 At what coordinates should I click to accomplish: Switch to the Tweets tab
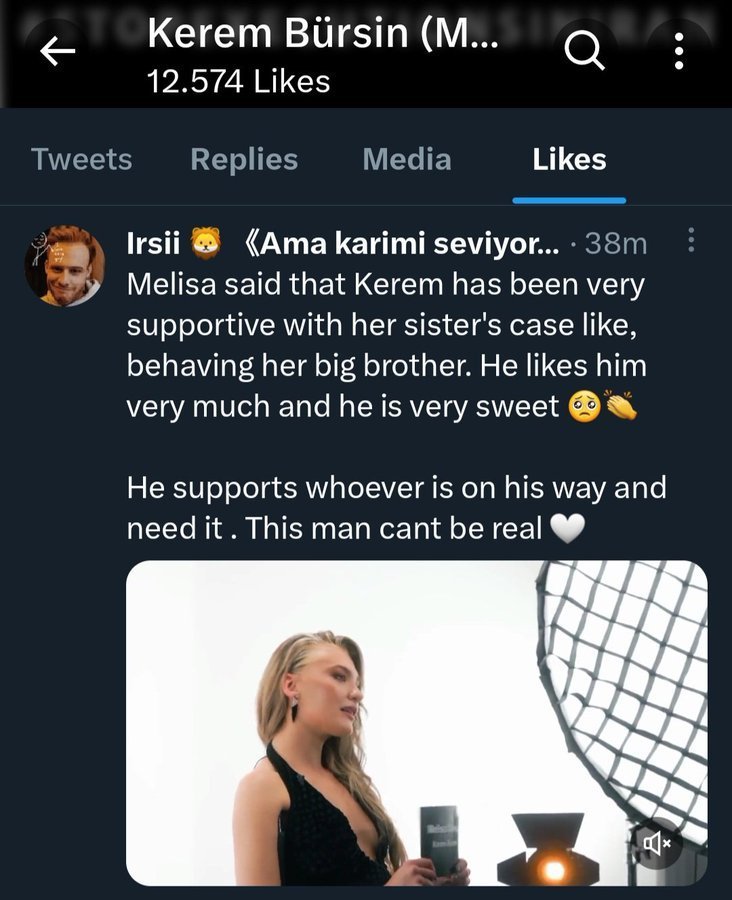coord(81,160)
